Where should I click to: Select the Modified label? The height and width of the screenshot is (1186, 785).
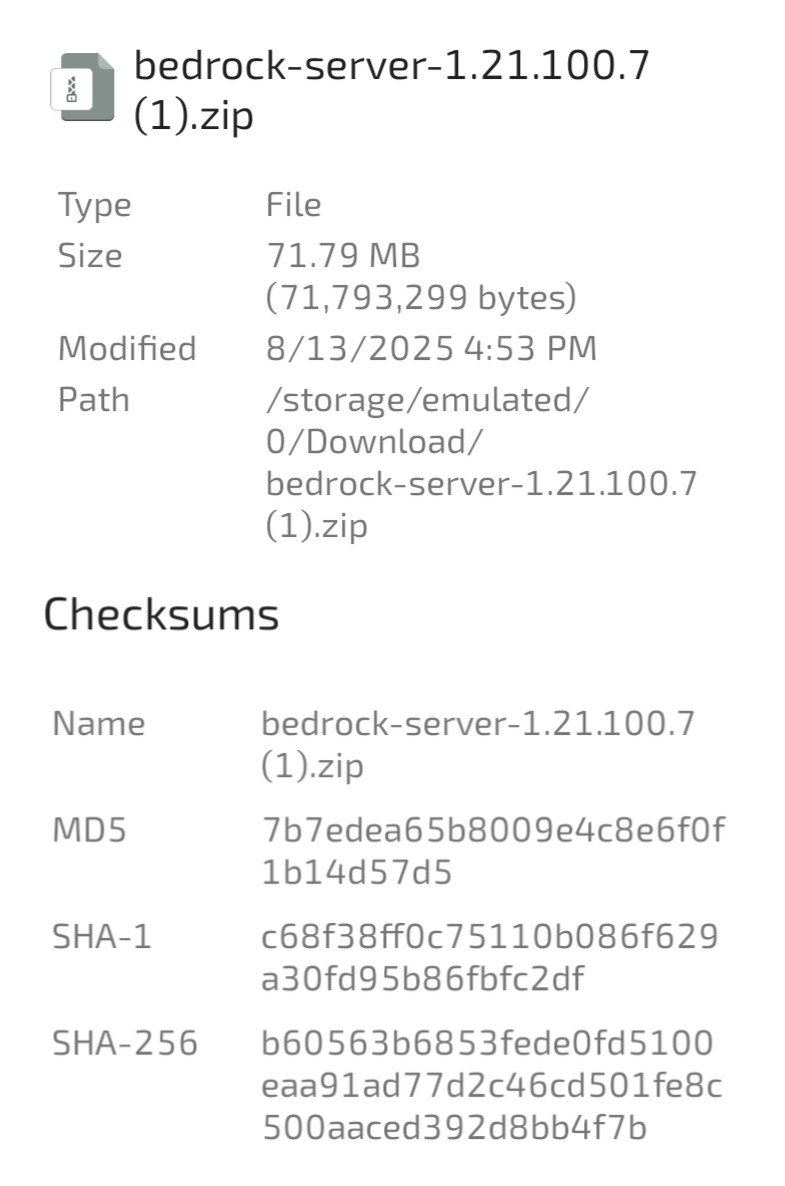(127, 349)
